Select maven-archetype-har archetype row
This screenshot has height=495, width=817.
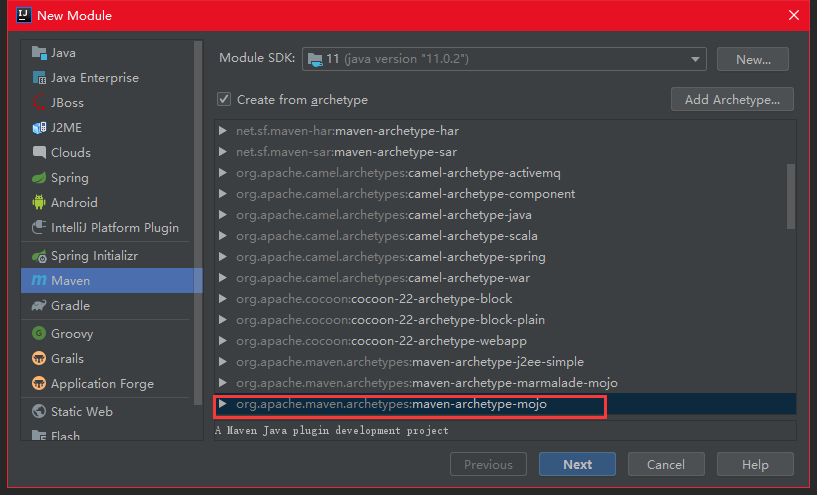click(x=505, y=131)
